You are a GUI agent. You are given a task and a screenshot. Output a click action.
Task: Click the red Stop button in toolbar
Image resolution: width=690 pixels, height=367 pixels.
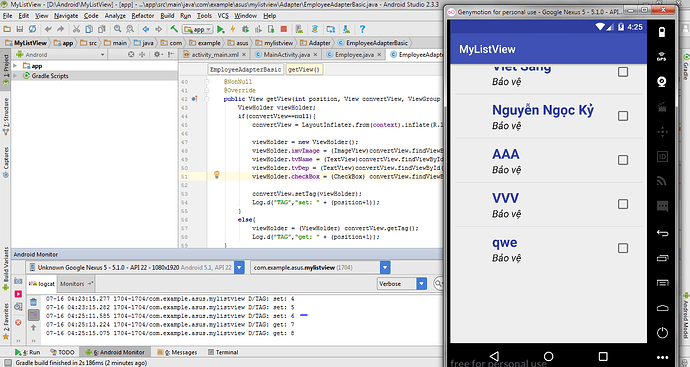(x=284, y=29)
